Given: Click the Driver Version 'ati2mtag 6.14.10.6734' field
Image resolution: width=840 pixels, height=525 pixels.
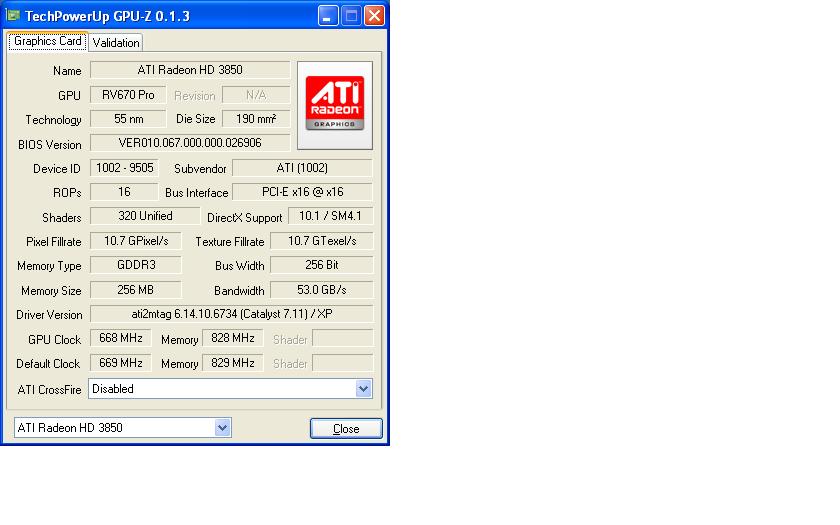Looking at the screenshot, I should [x=231, y=314].
